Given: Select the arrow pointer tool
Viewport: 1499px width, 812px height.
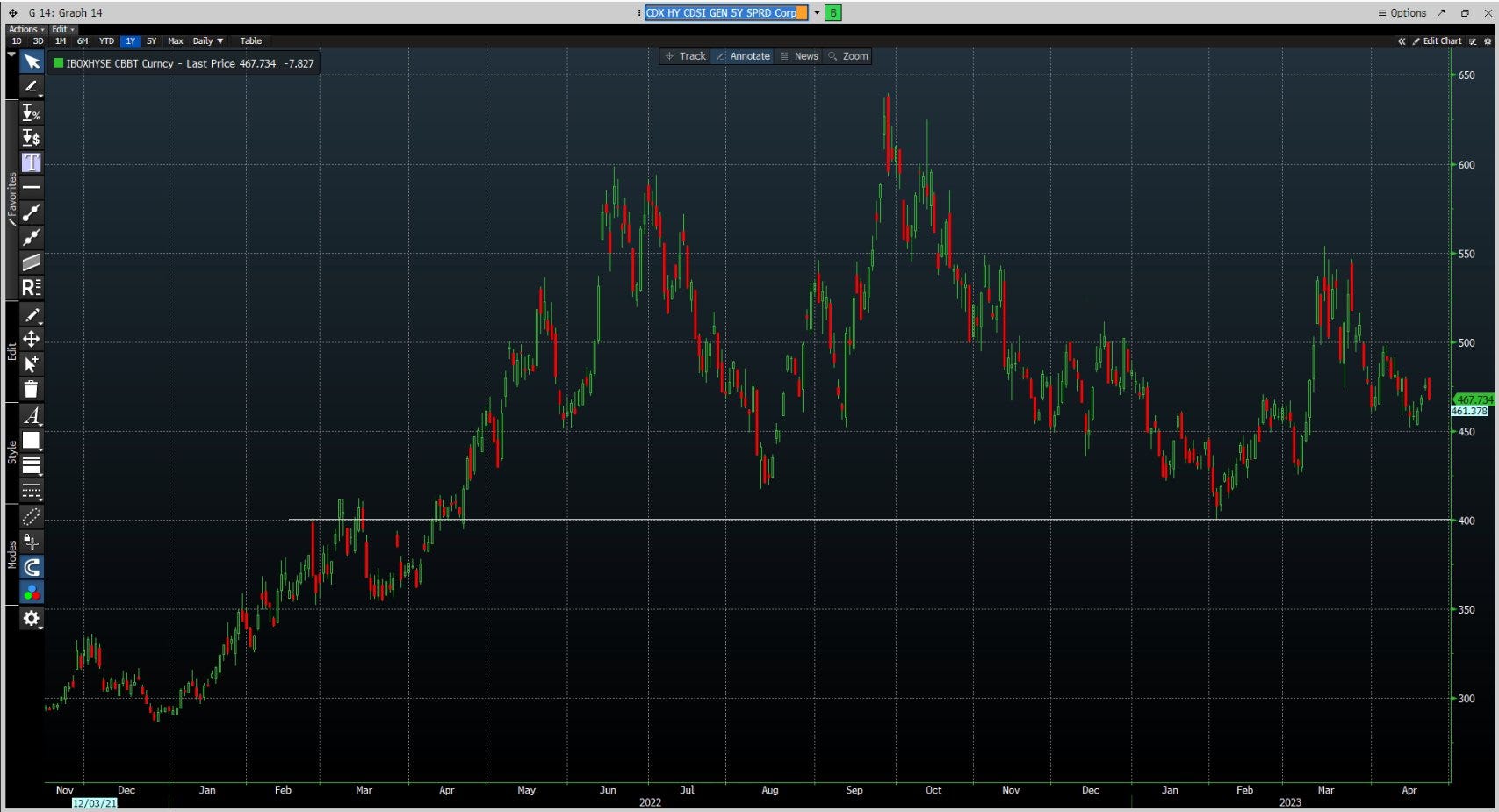Looking at the screenshot, I should (31, 61).
